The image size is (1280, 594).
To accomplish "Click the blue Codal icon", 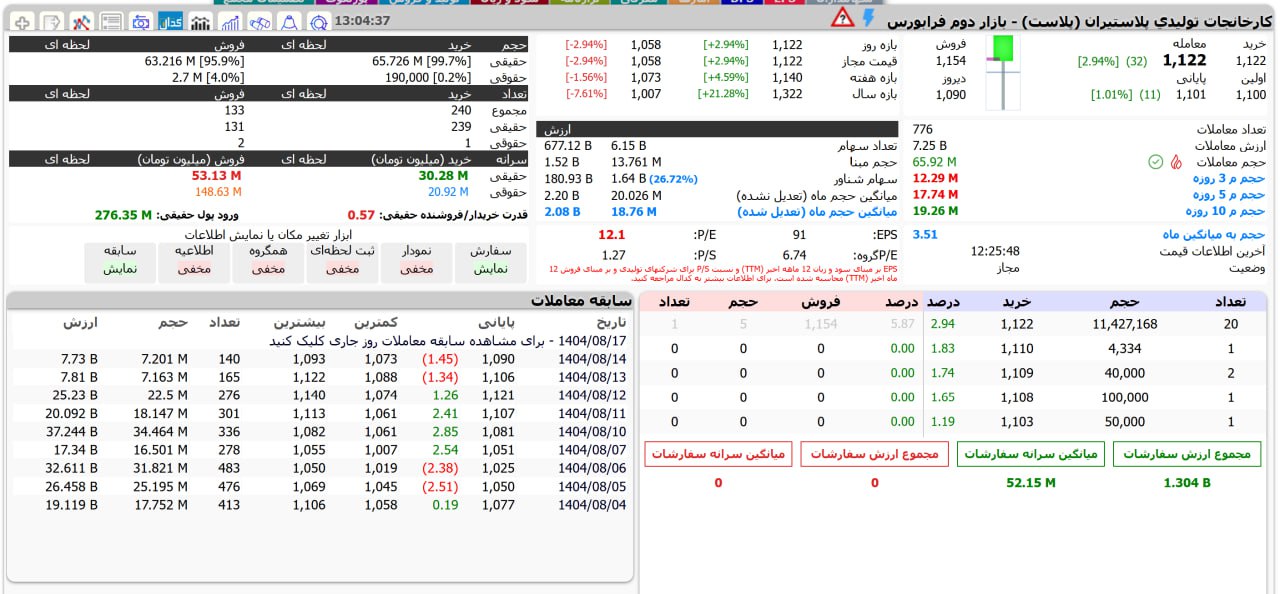I will coord(171,22).
